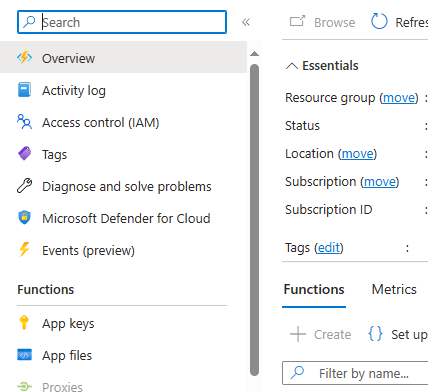The height and width of the screenshot is (392, 428).
Task: Switch to the Metrics tab
Action: pyautogui.click(x=394, y=289)
